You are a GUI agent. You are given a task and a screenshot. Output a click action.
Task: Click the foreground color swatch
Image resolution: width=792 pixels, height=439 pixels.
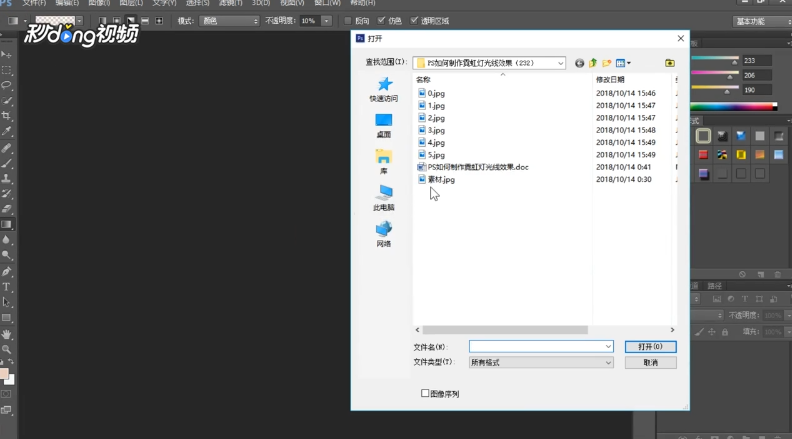[4, 374]
